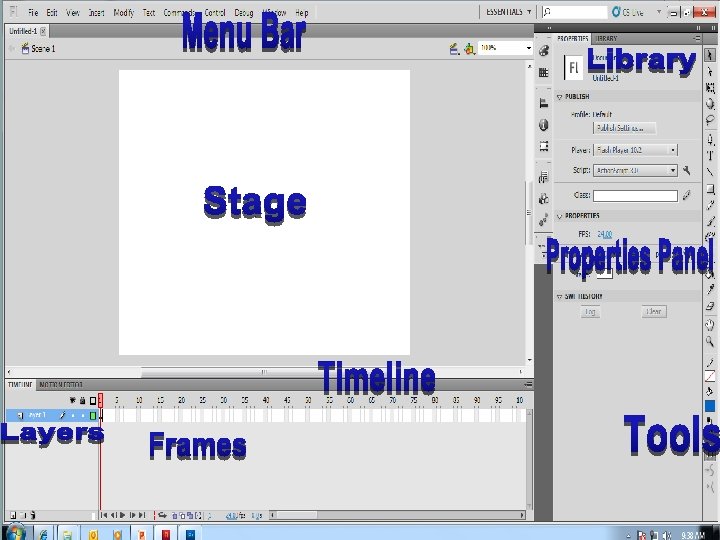Select the Line tool
Viewport: 720px width, 540px height.
coord(710,172)
